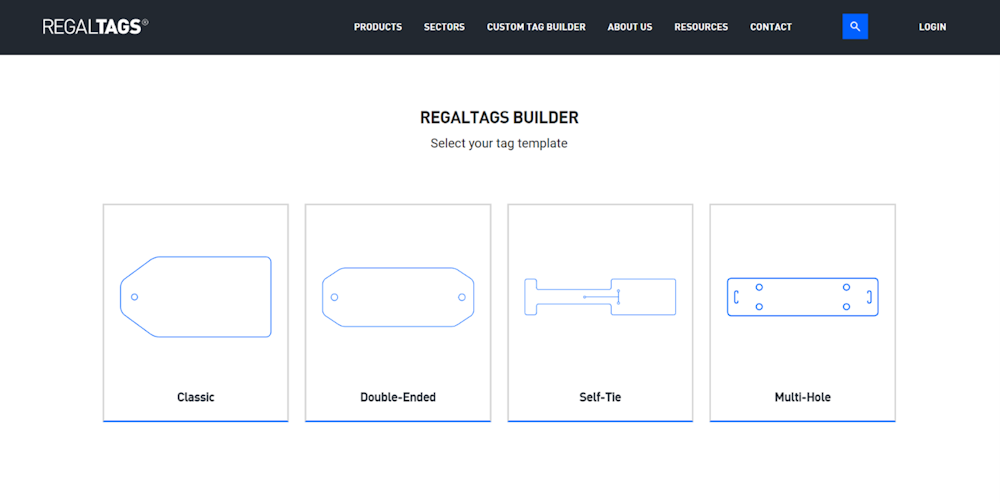Open the Products menu
1000x503 pixels.
click(378, 27)
